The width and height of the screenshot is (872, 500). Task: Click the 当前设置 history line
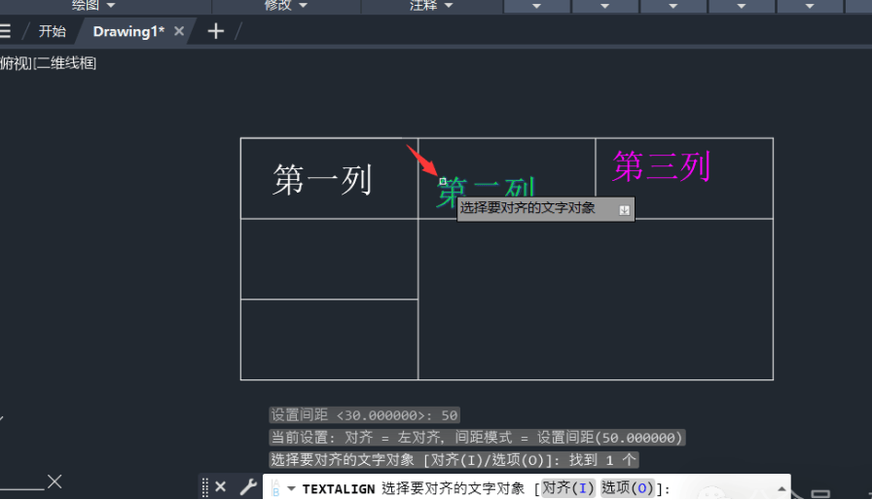point(477,438)
